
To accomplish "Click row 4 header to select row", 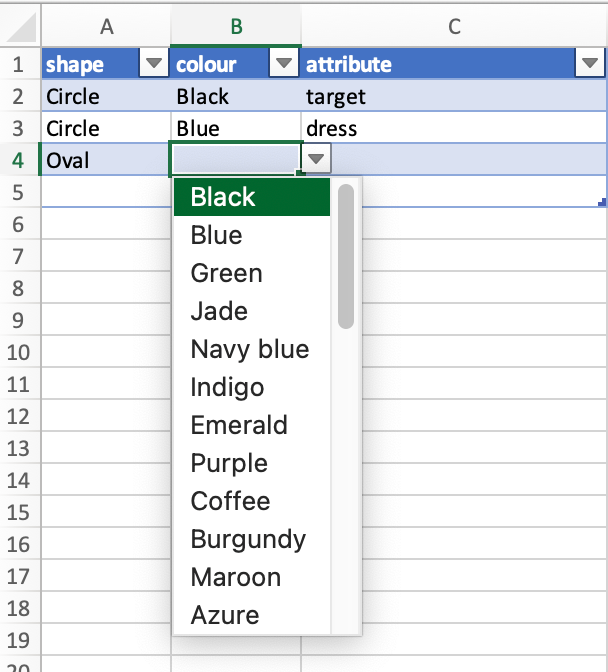I will pyautogui.click(x=19, y=159).
